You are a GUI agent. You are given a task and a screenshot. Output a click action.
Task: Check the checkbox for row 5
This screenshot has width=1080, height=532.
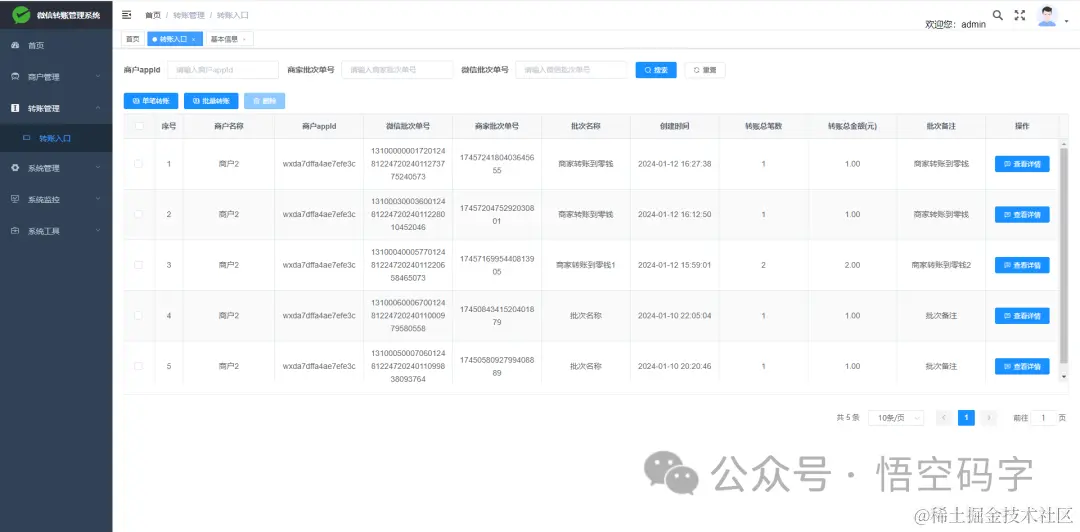[x=139, y=366]
